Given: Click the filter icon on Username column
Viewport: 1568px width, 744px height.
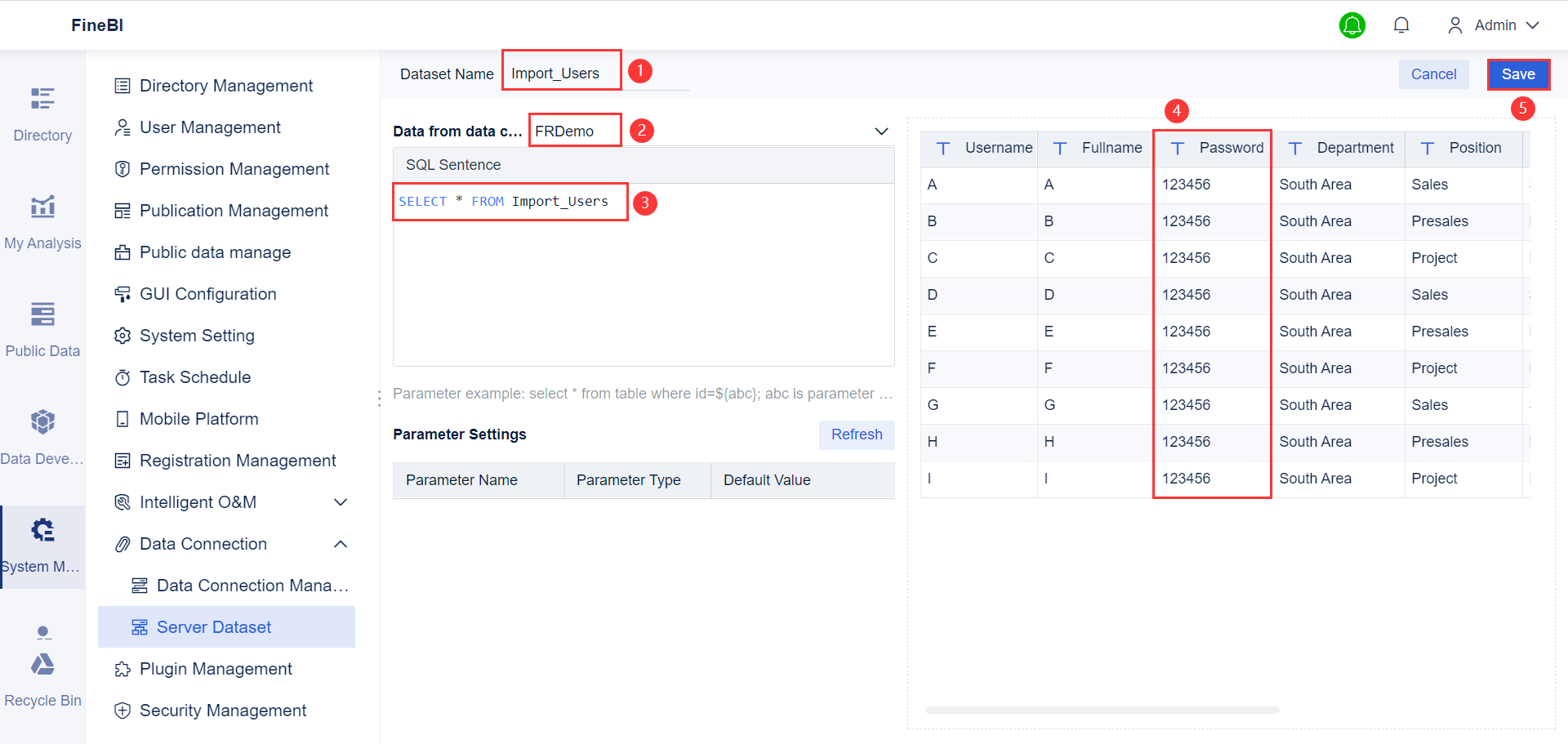Looking at the screenshot, I should tap(943, 148).
